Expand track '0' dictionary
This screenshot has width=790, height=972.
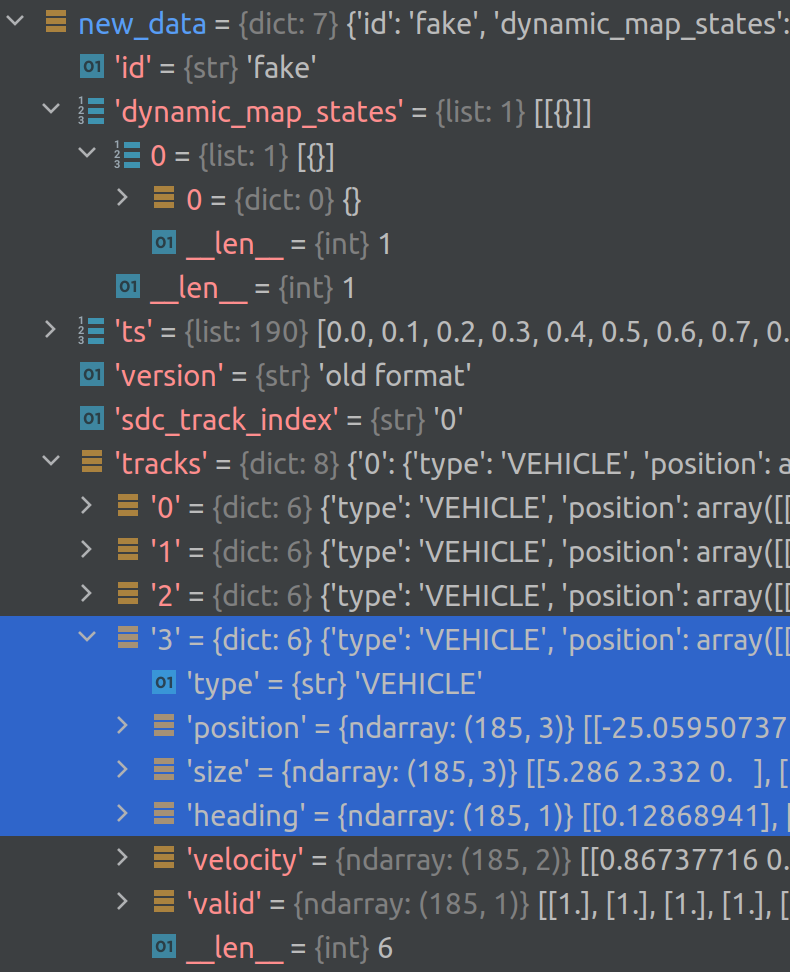(87, 507)
